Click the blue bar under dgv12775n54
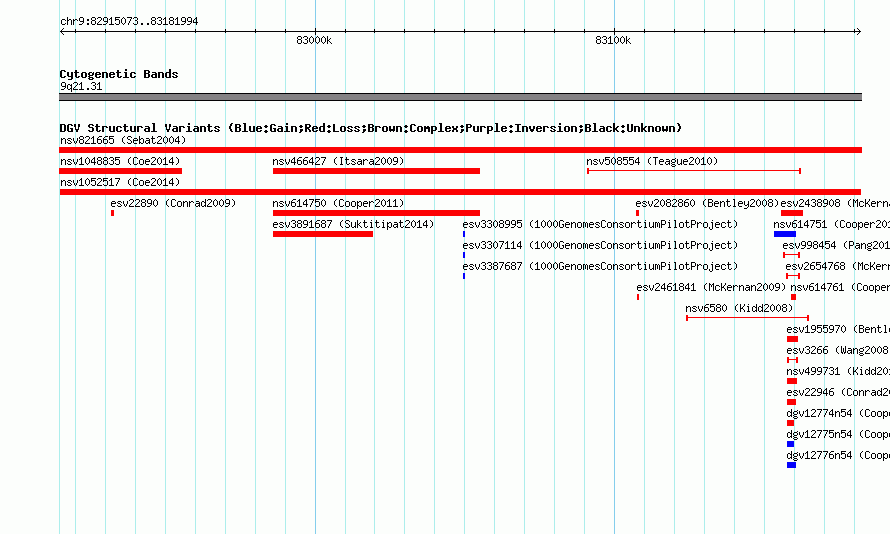This screenshot has height=534, width=890. coord(791,444)
